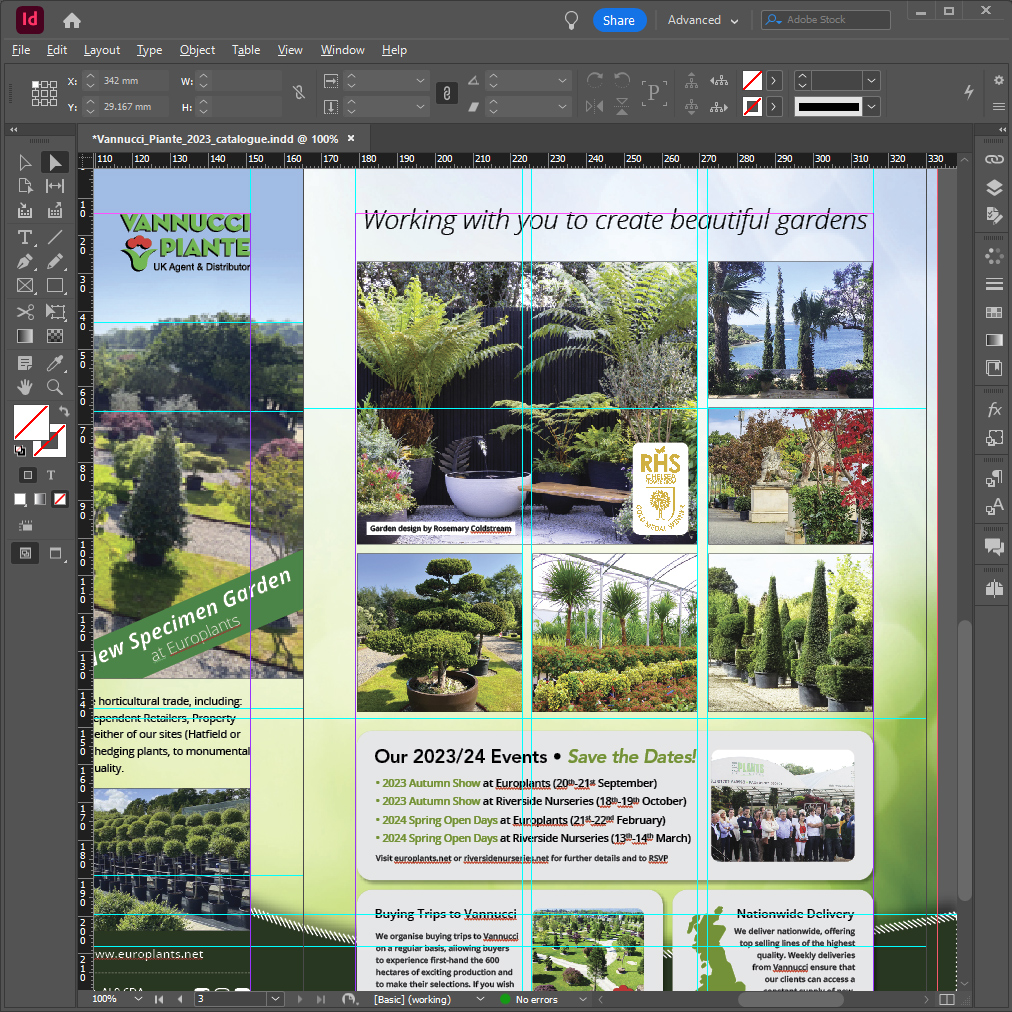
Task: Activate the Gap tool
Action: [x=55, y=187]
